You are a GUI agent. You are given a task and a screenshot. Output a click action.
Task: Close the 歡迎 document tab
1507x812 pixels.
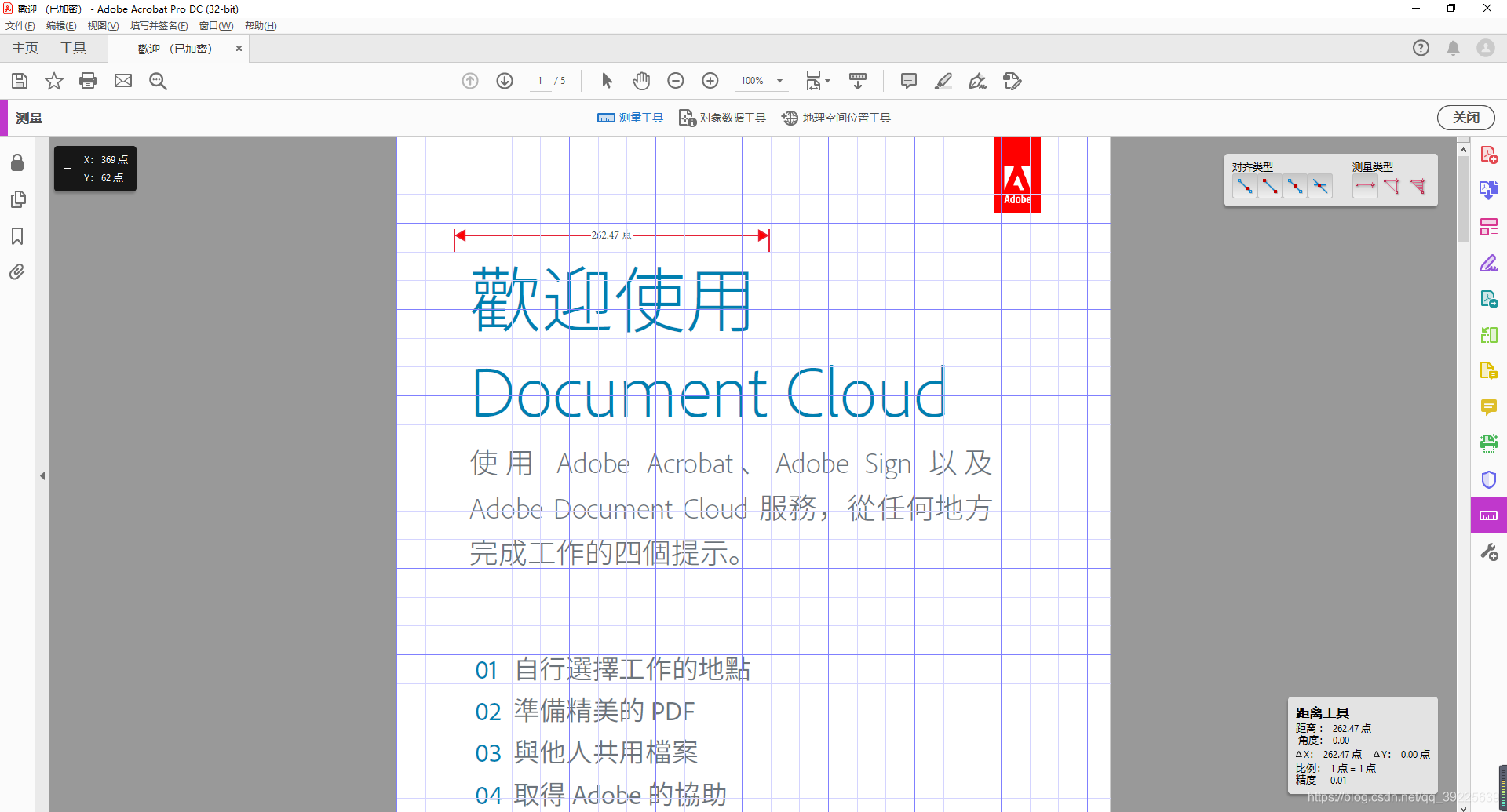[239, 49]
